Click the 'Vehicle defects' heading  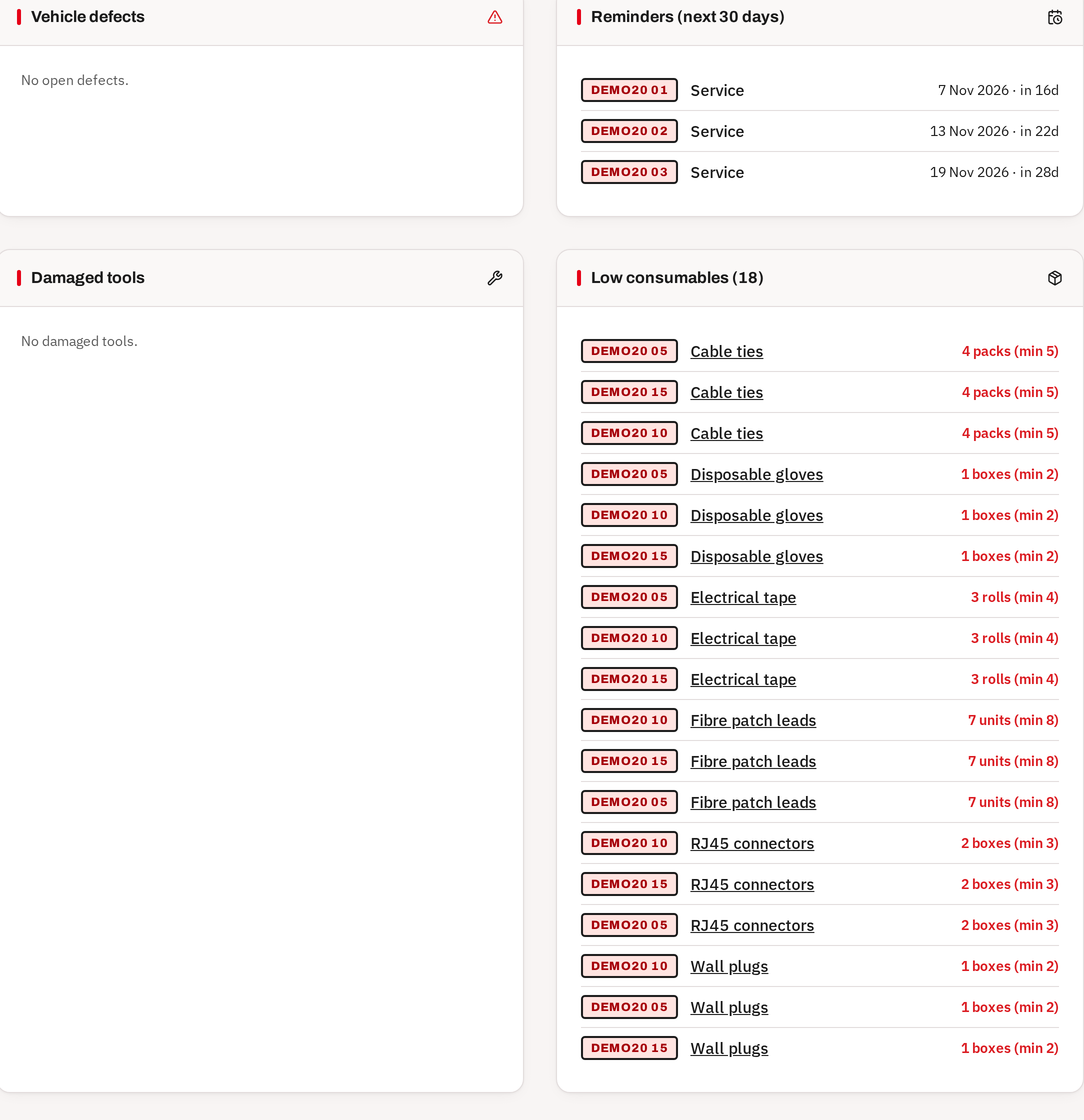88,17
